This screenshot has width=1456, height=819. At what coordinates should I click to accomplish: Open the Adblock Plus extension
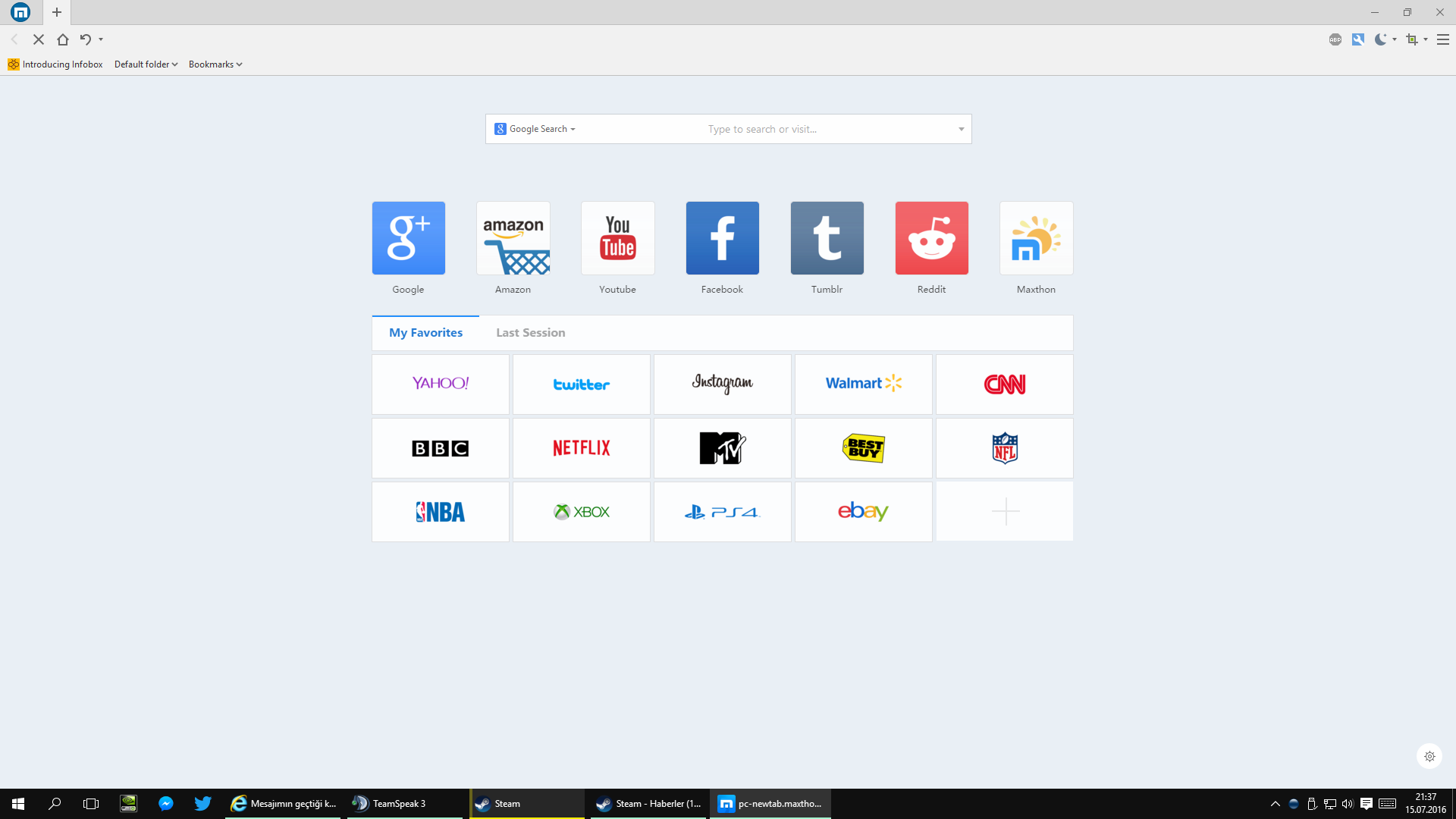coord(1335,39)
